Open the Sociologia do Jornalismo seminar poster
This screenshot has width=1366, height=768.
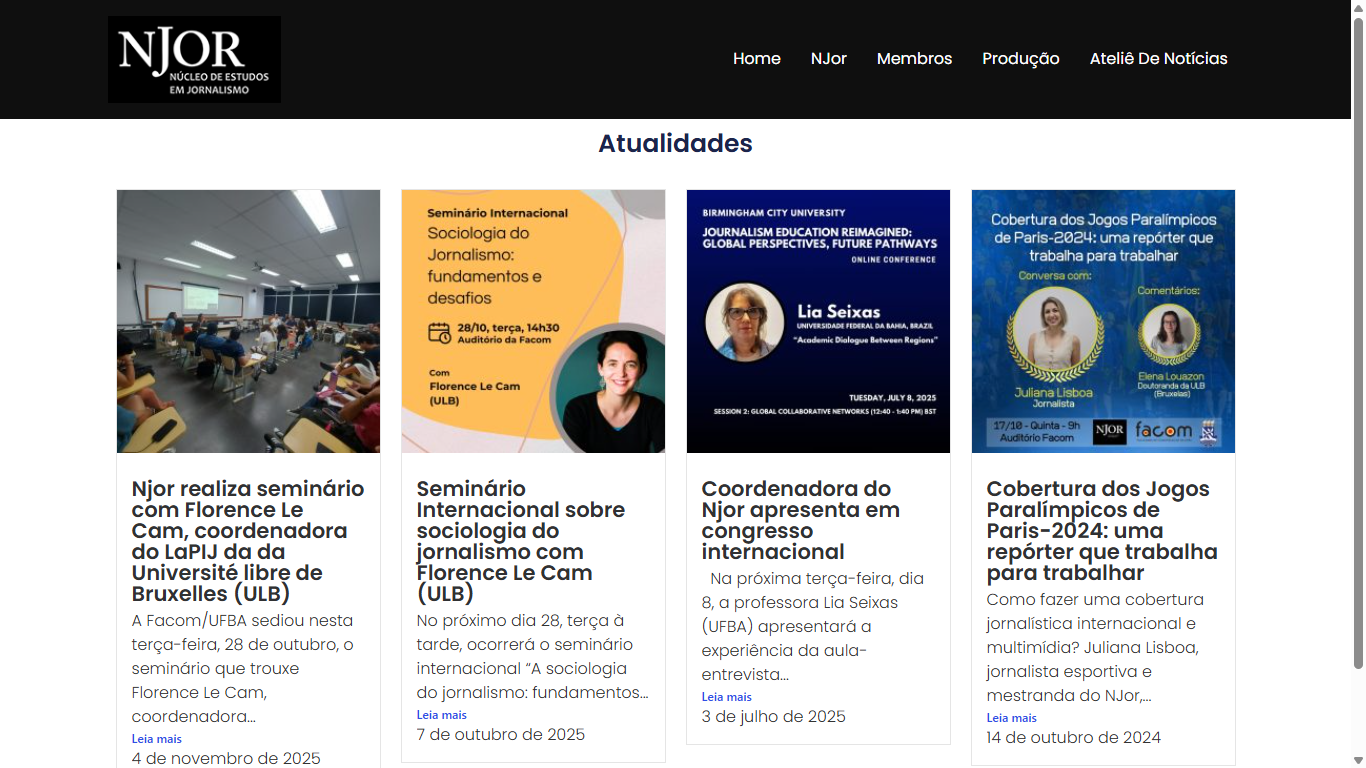(534, 321)
